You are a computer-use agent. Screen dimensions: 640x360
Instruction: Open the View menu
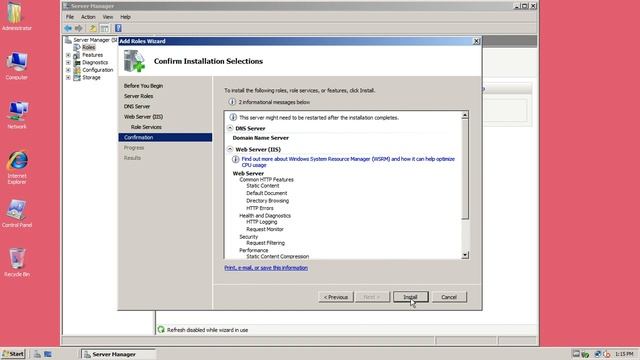108,17
